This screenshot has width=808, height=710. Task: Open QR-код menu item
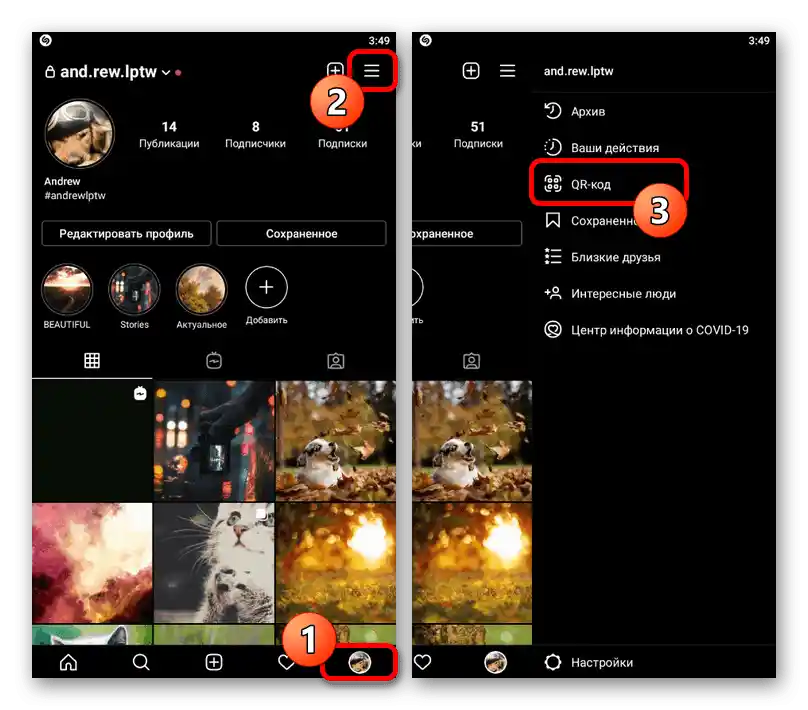pos(654,184)
